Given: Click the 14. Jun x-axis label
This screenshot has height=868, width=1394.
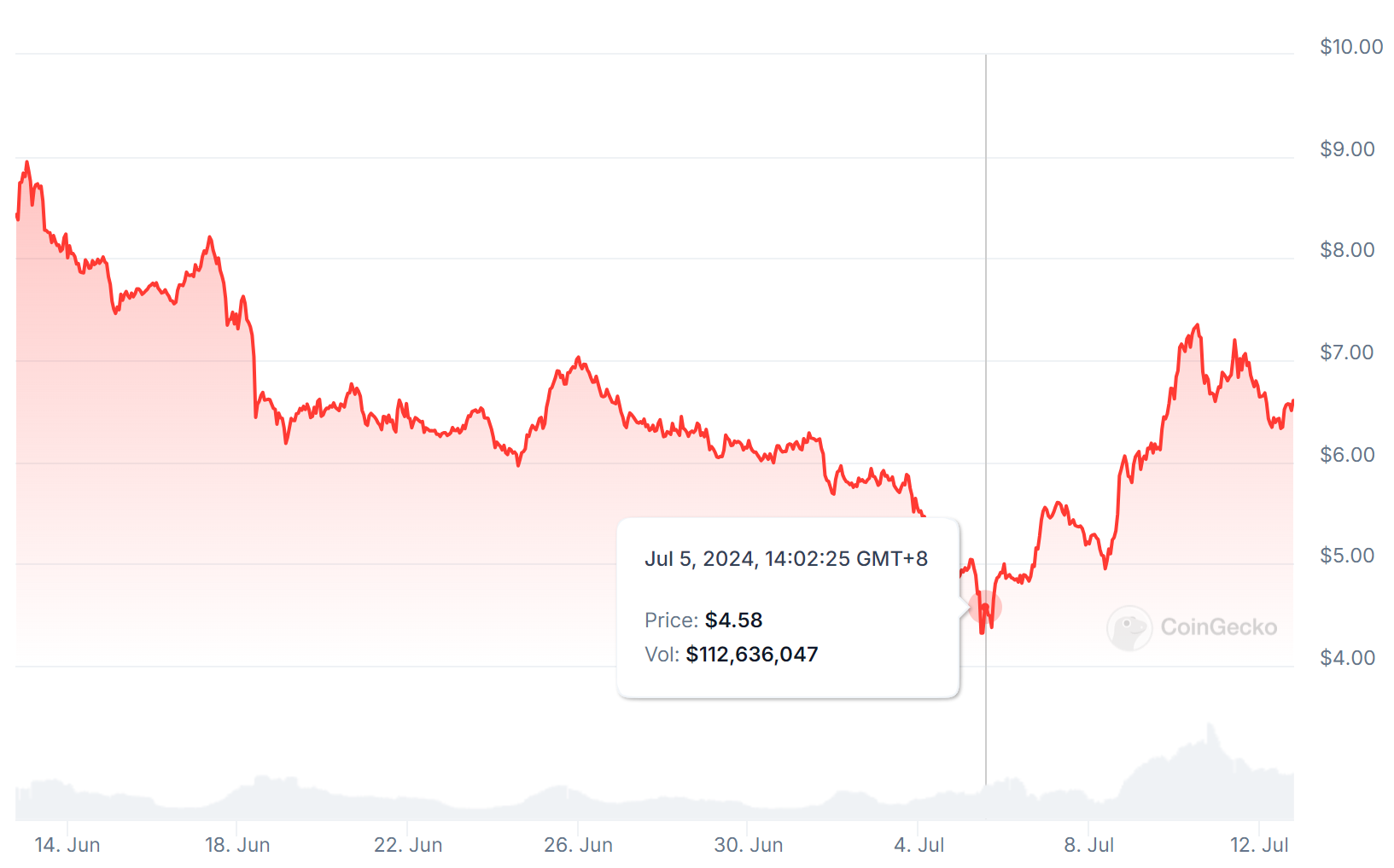Looking at the screenshot, I should [67, 845].
